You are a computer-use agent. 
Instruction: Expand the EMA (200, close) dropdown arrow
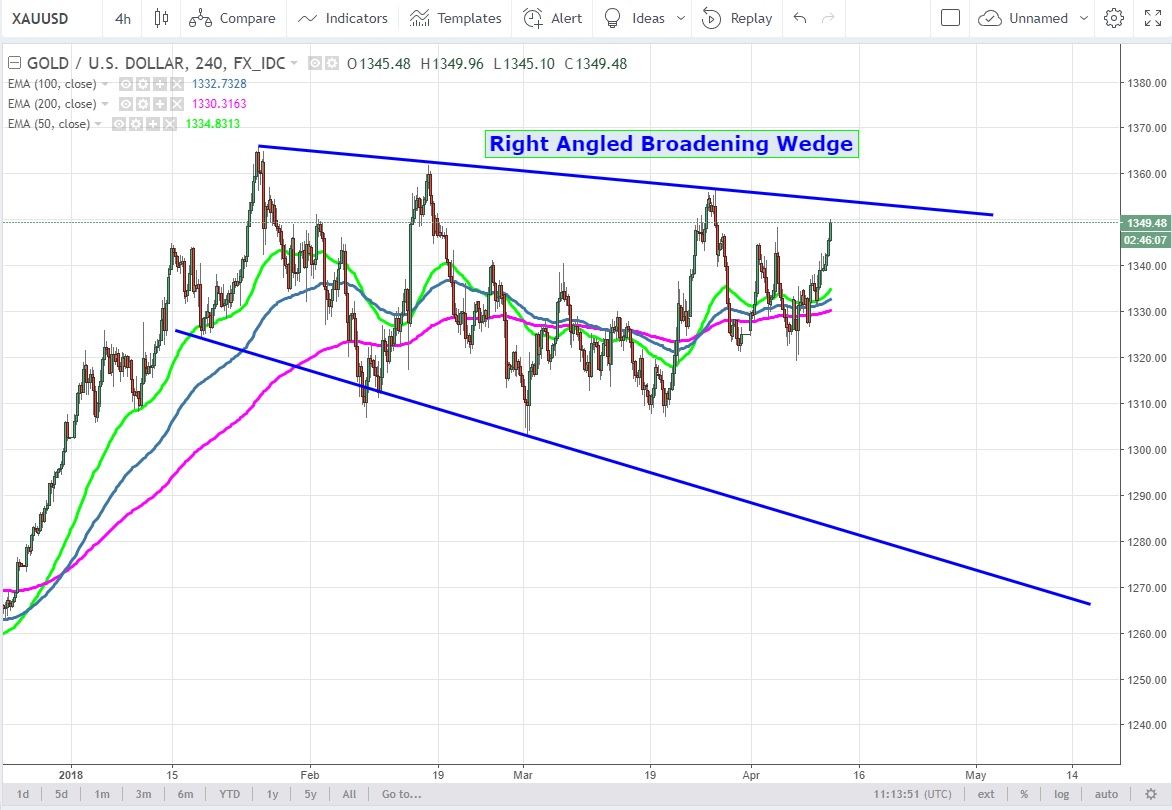pos(106,104)
